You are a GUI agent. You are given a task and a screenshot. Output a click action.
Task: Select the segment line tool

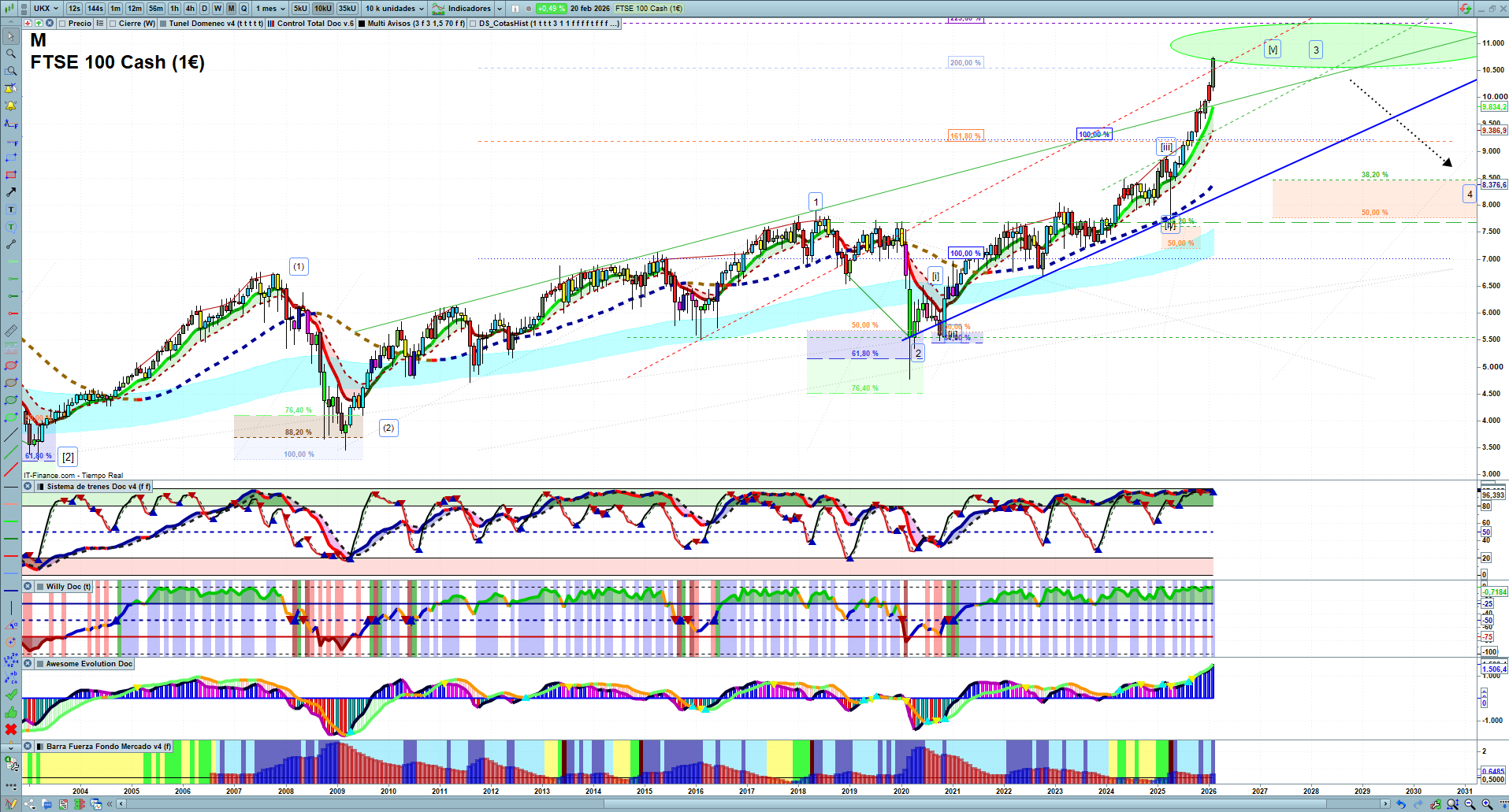click(x=11, y=244)
